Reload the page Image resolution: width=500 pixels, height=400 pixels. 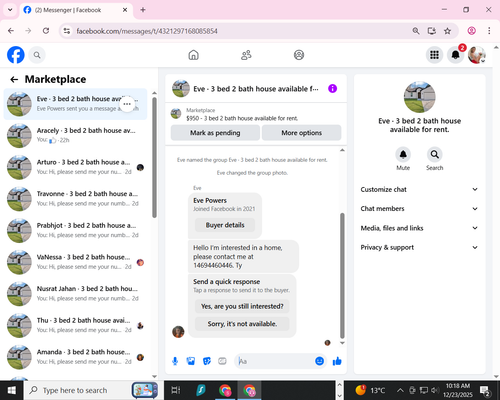click(46, 31)
